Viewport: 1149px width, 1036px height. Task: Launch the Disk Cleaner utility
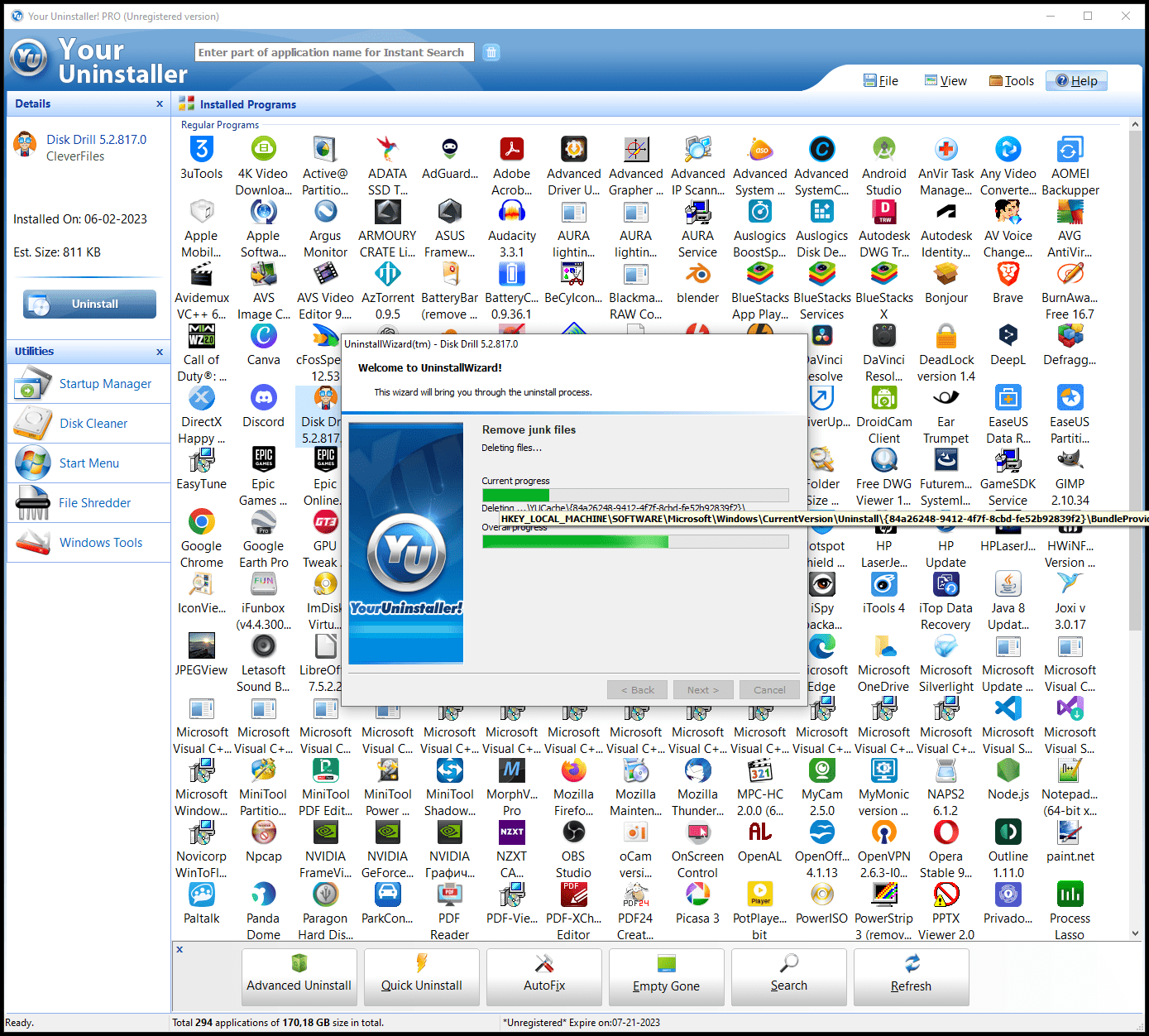click(89, 424)
